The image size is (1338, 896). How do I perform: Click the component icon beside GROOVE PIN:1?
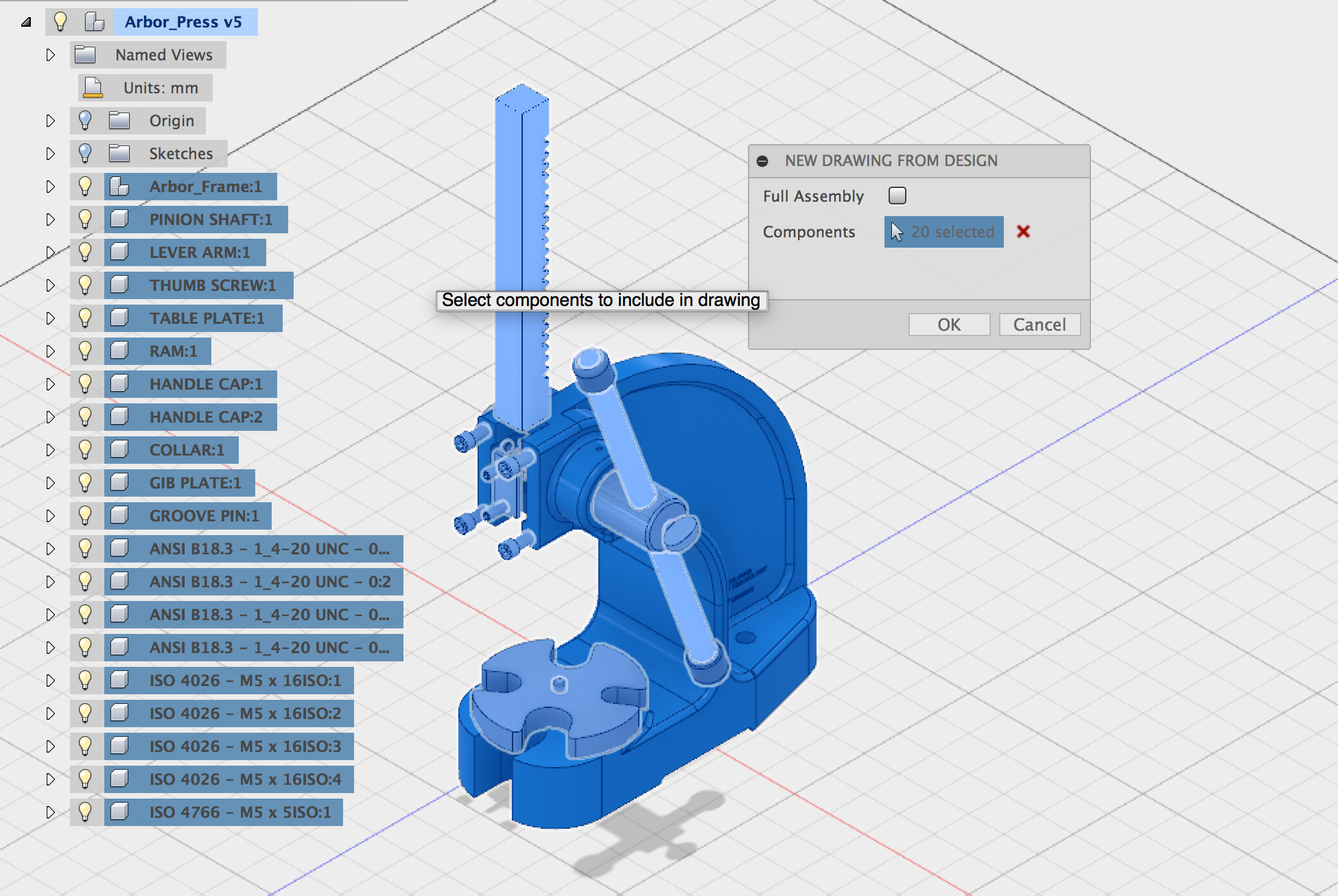tap(118, 515)
